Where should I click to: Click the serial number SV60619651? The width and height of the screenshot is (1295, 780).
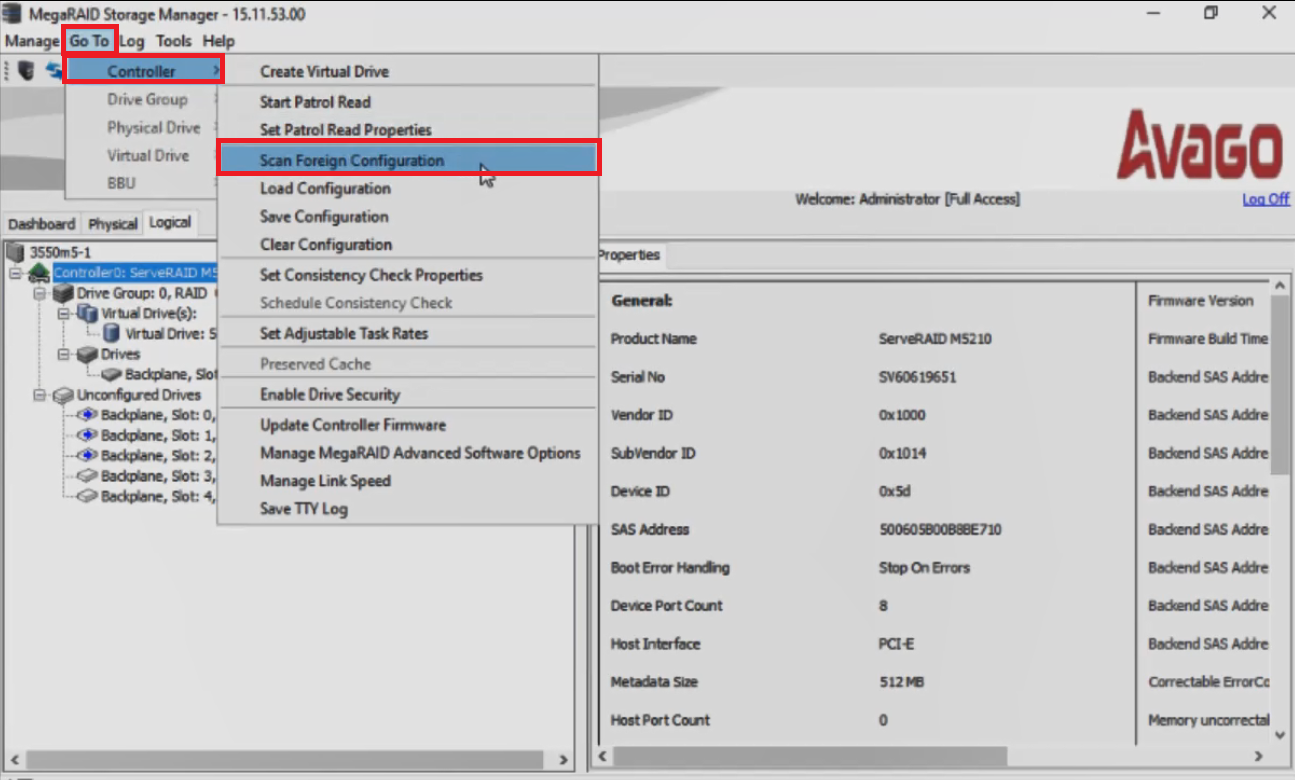click(x=918, y=377)
